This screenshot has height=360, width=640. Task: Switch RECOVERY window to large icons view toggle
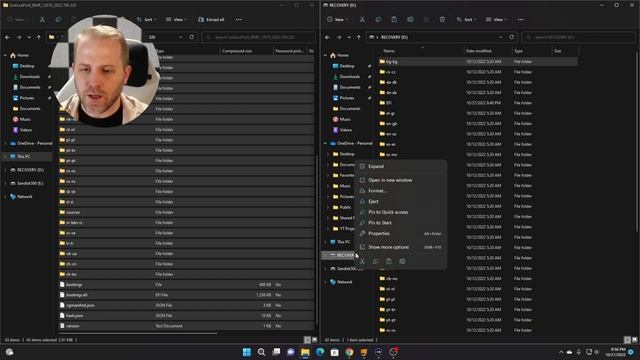tap(634, 340)
